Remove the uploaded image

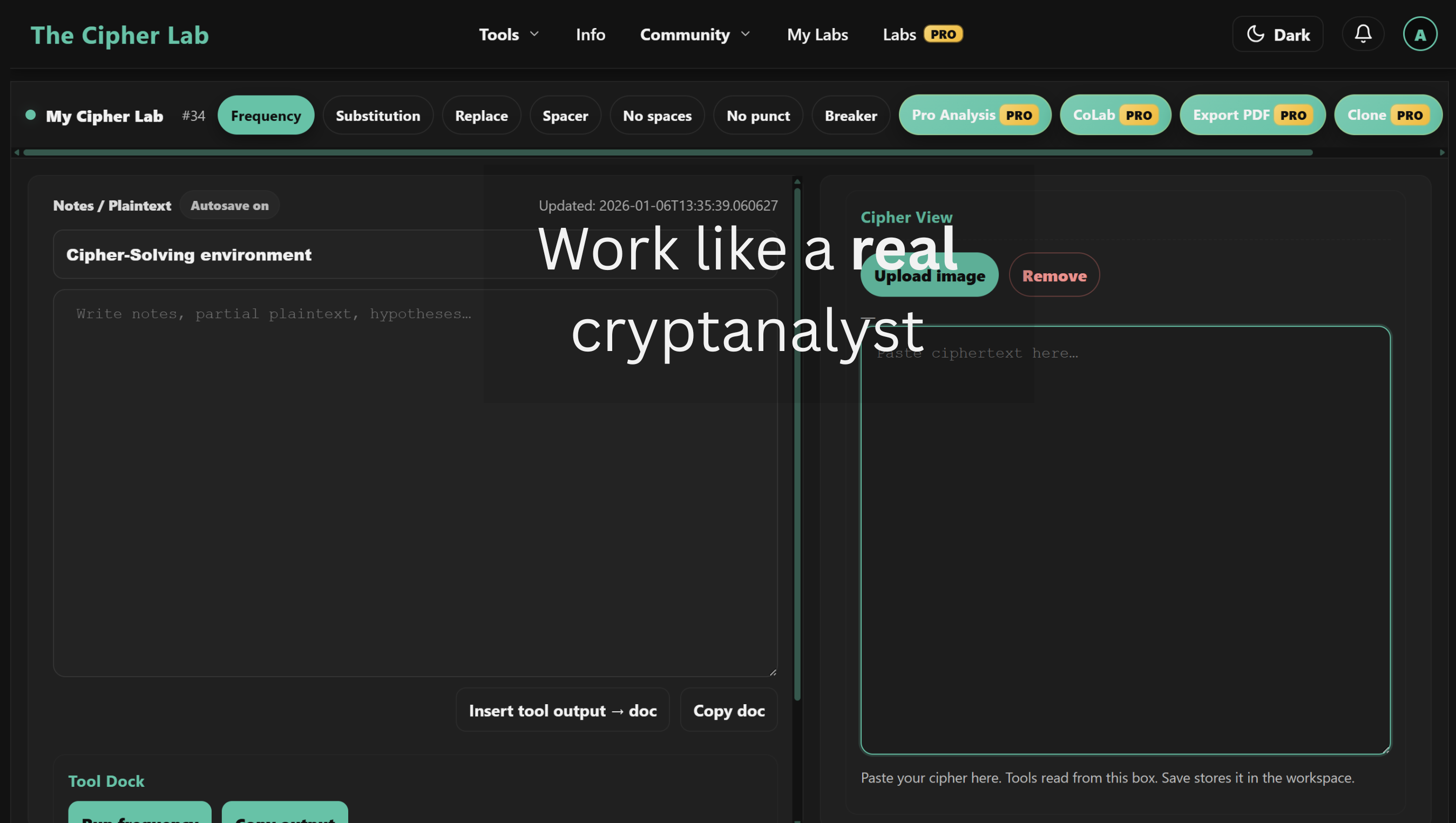click(1054, 275)
